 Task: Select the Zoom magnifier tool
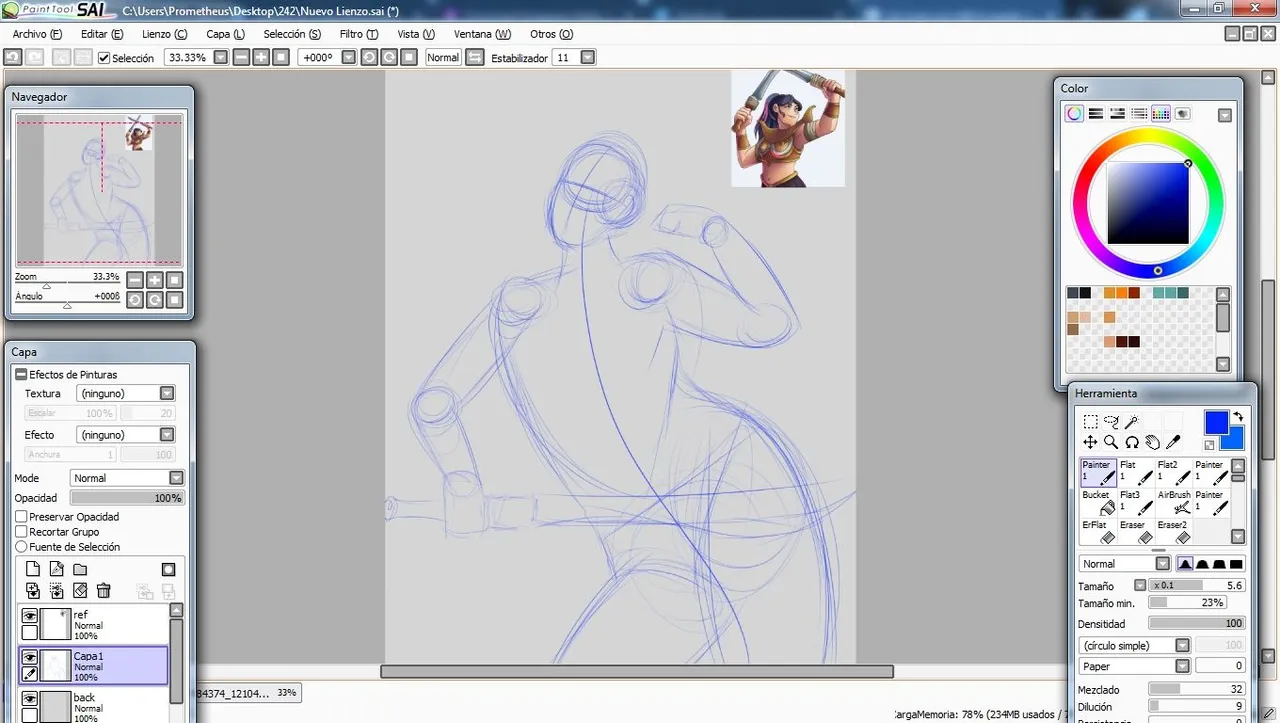(x=1111, y=442)
